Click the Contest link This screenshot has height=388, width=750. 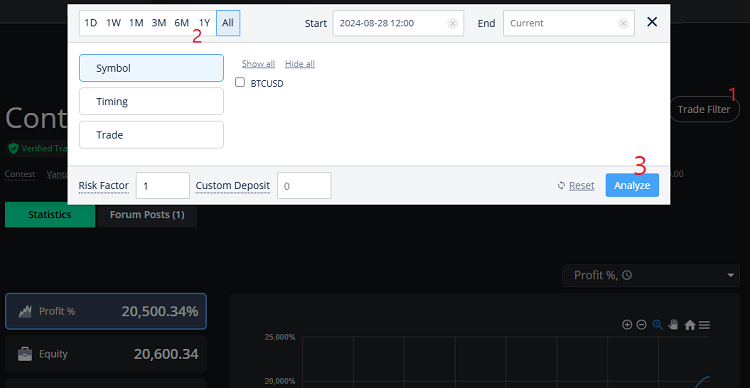[x=20, y=174]
